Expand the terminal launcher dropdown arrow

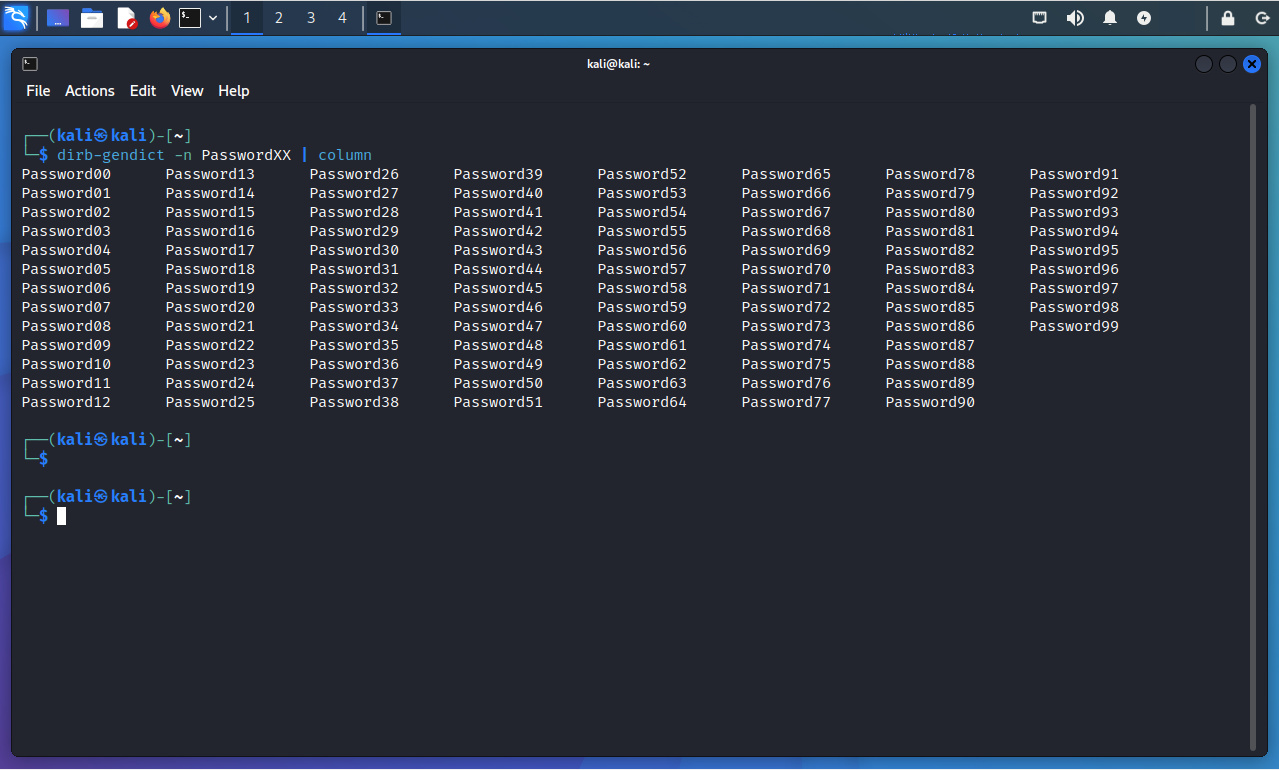(x=213, y=18)
